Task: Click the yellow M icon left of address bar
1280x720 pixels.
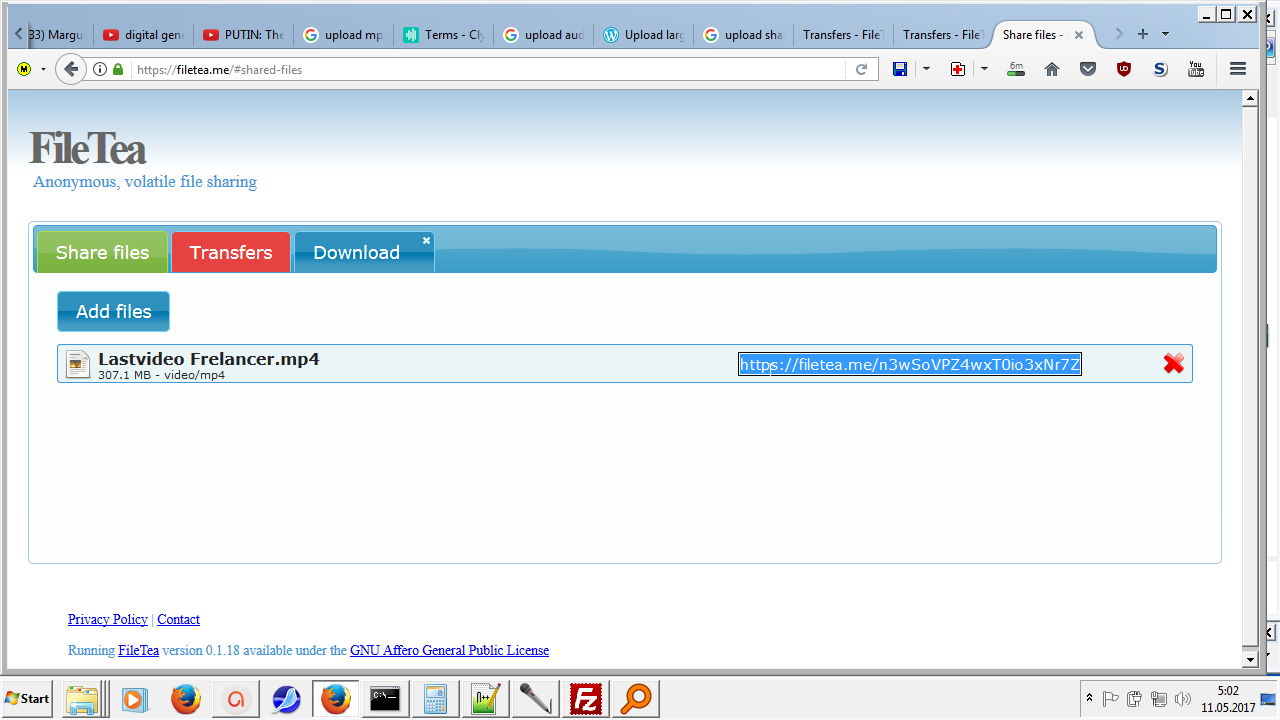Action: click(x=24, y=70)
